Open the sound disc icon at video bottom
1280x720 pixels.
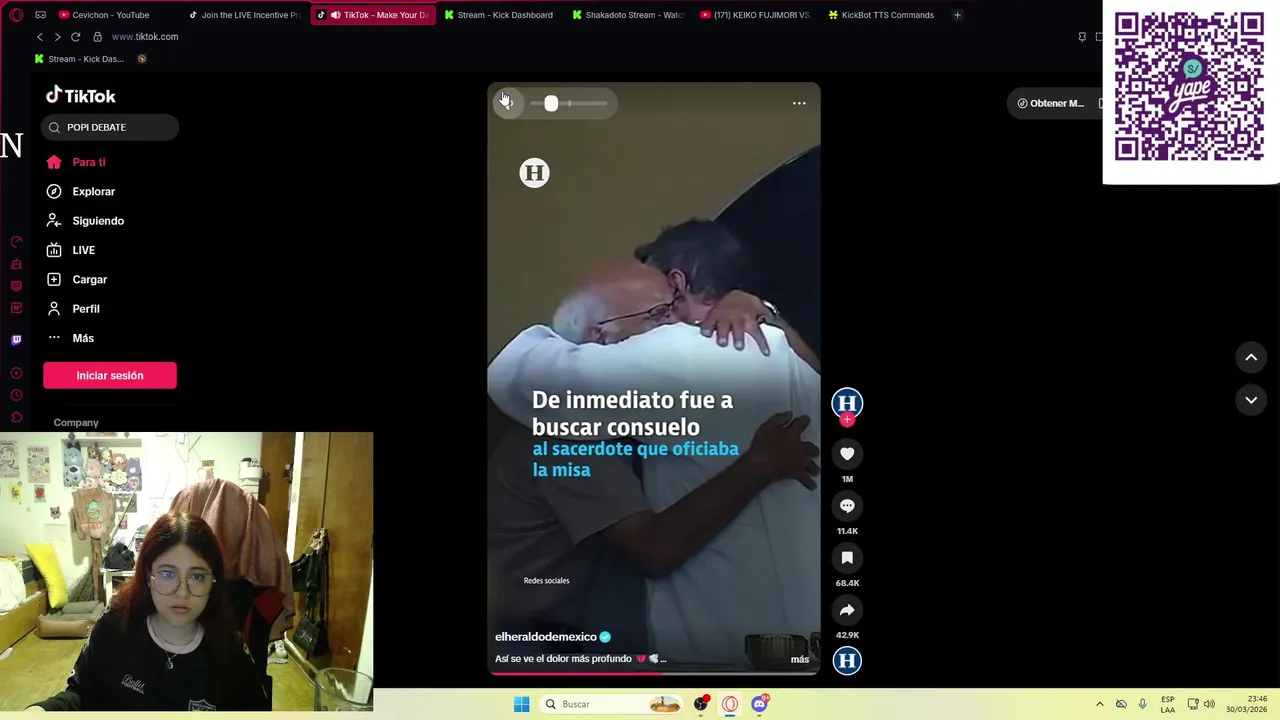click(847, 660)
